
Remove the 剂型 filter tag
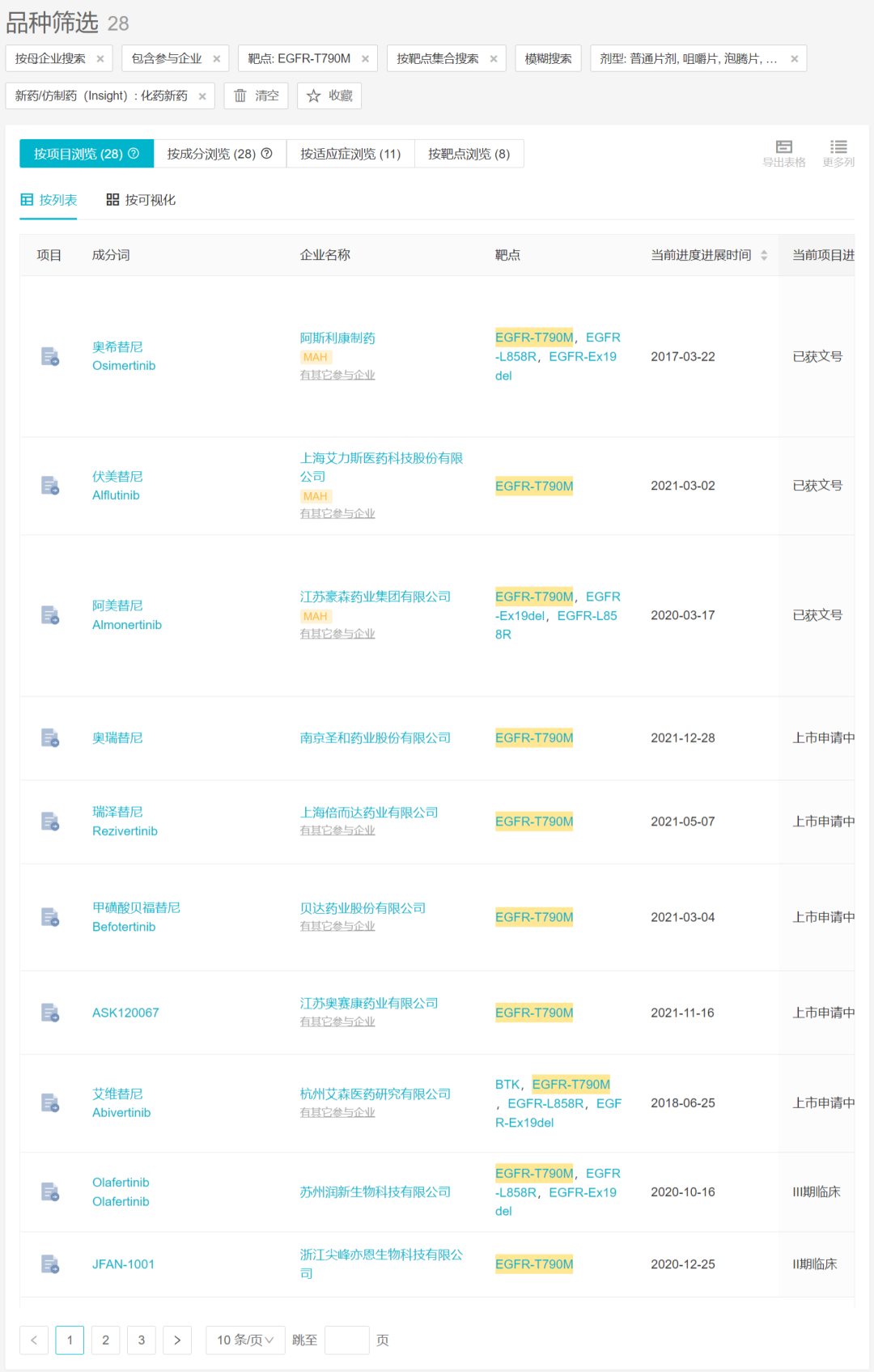click(x=795, y=59)
